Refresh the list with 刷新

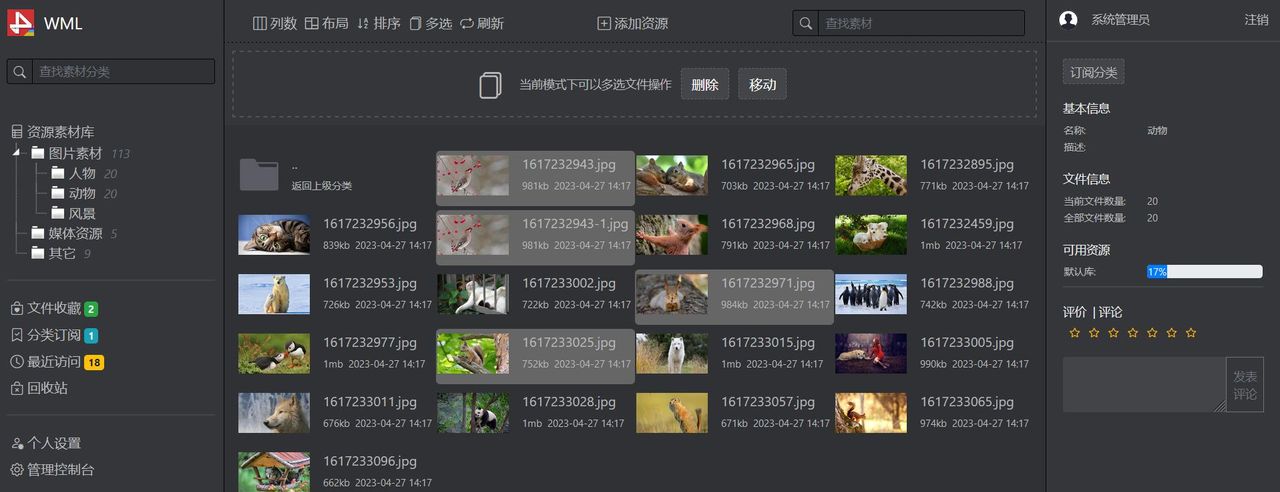(482, 23)
